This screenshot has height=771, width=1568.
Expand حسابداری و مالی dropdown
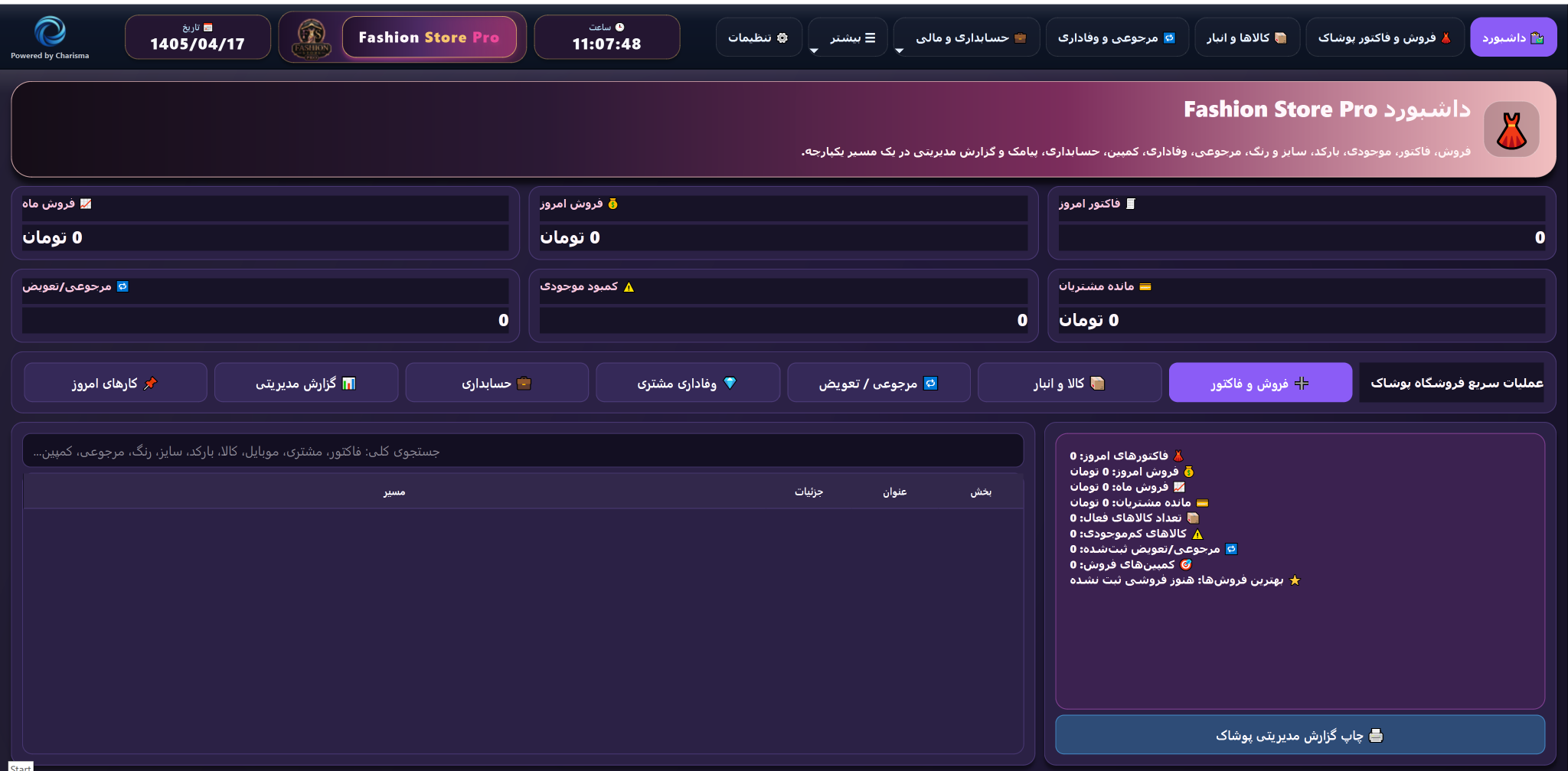tap(966, 38)
